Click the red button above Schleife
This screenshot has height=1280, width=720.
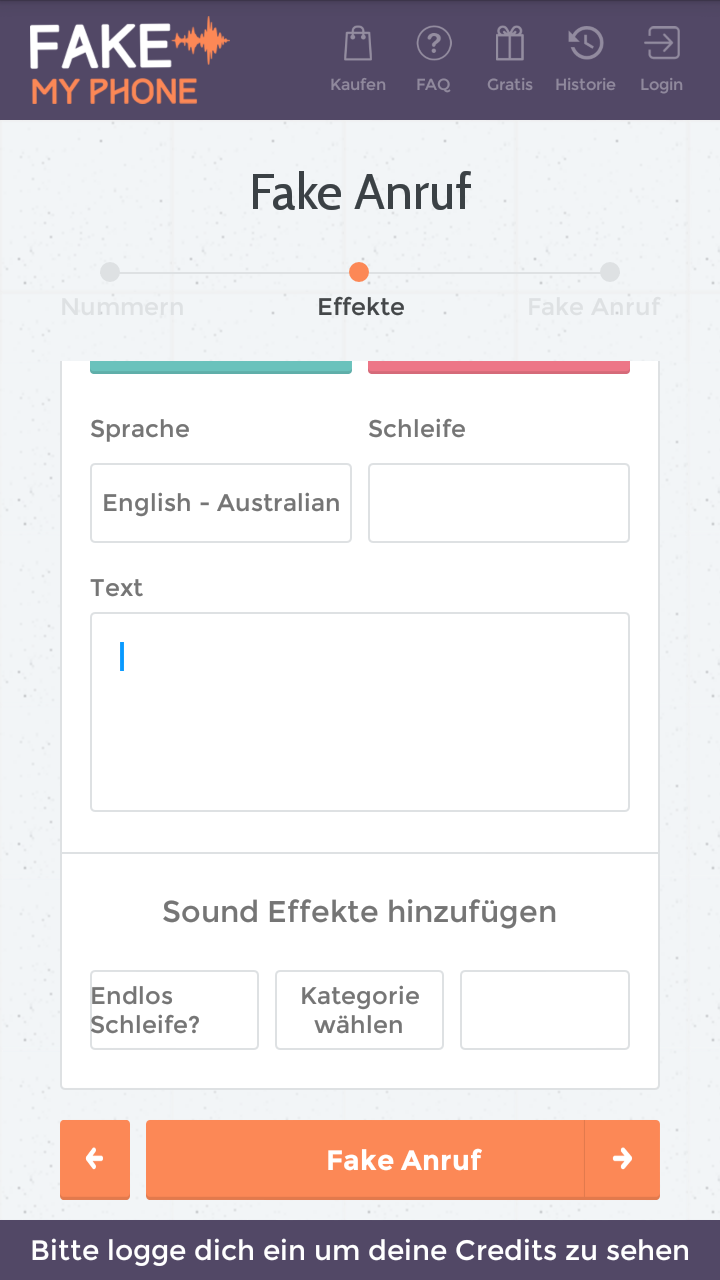coord(499,366)
